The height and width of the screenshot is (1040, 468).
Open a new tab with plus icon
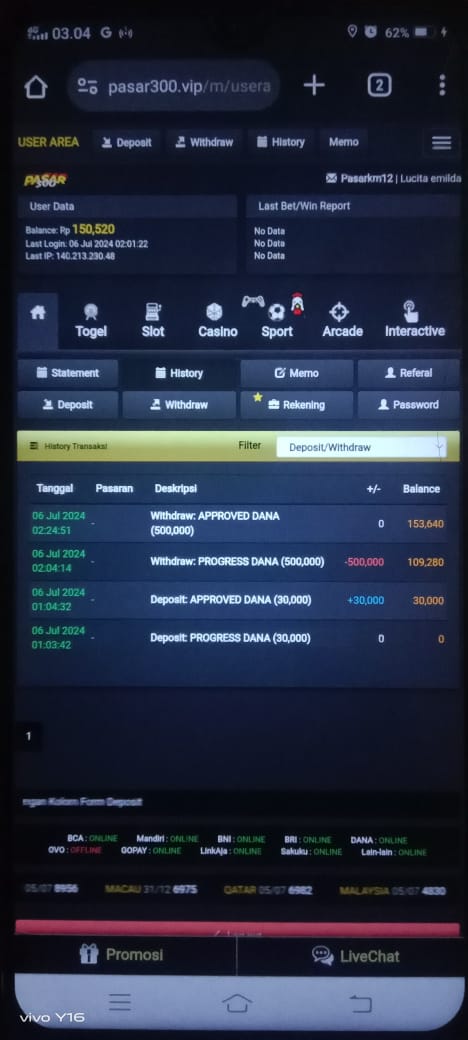314,85
